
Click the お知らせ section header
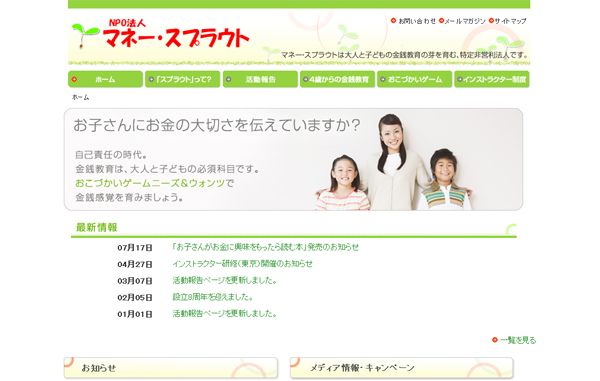pyautogui.click(x=171, y=368)
